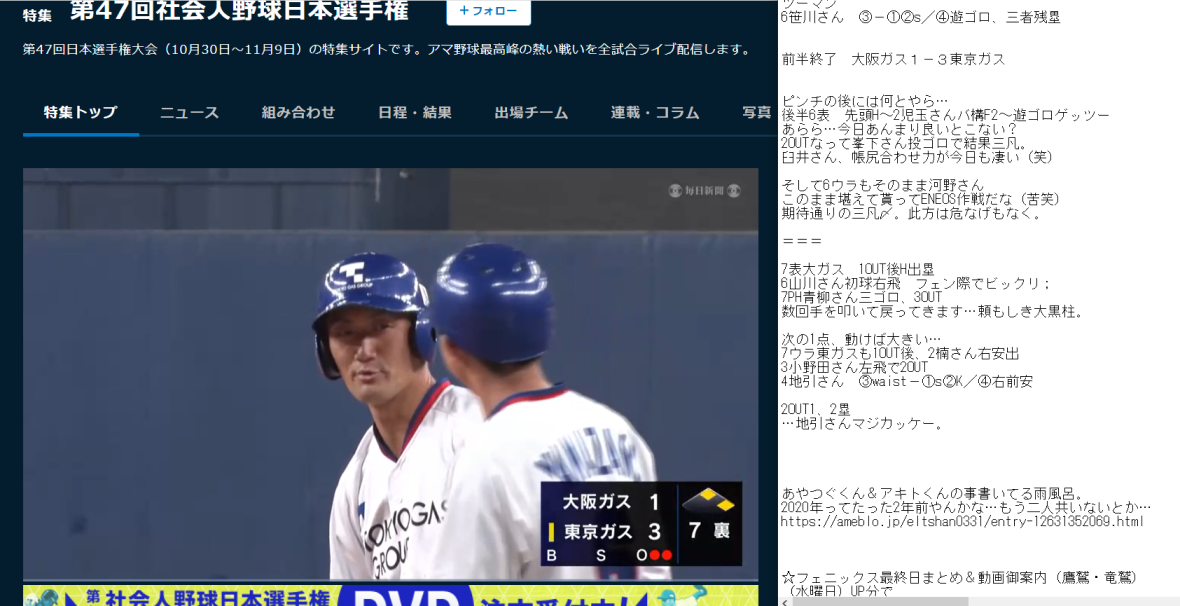The height and width of the screenshot is (606, 1180).
Task: Open the 組み合わせ tab
Action: [x=299, y=113]
